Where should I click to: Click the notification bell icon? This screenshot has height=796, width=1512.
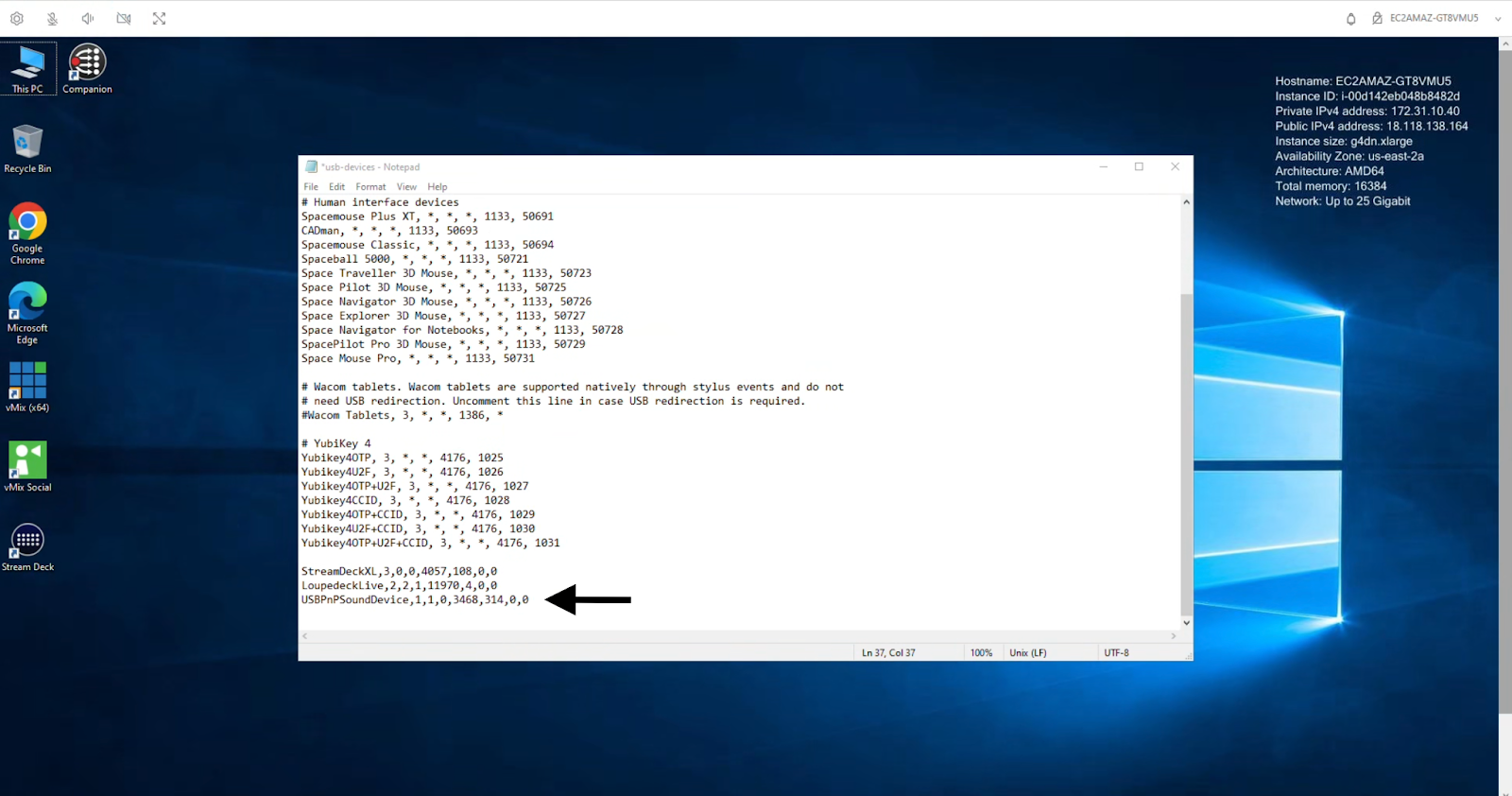coord(1351,19)
